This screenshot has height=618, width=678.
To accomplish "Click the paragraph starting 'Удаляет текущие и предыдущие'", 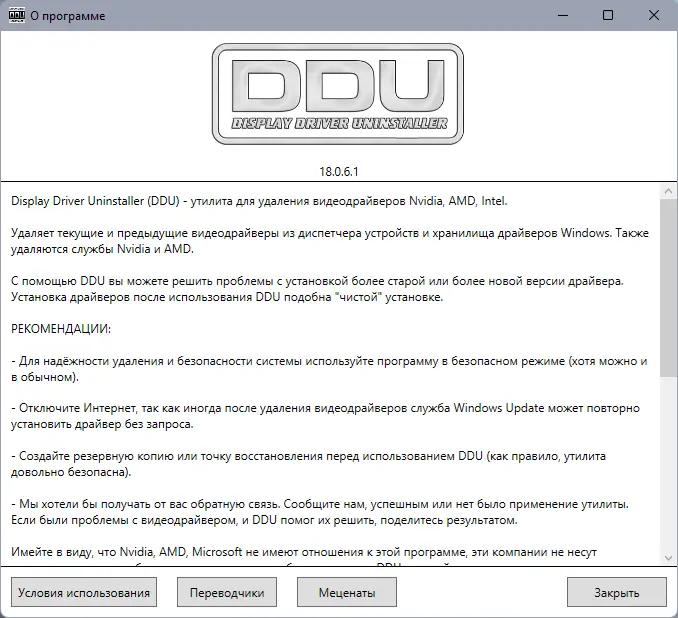I will (330, 241).
